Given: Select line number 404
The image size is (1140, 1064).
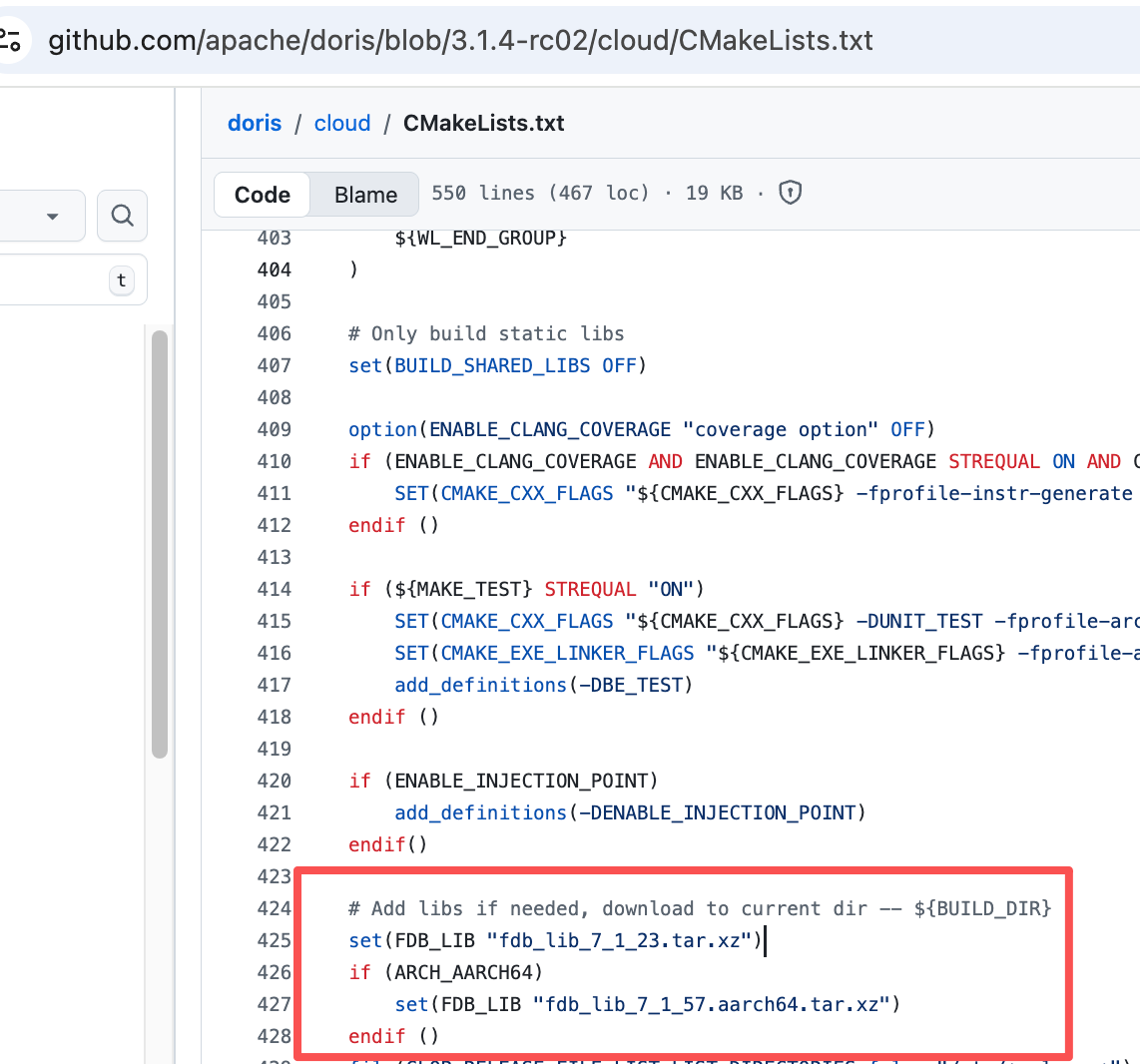Looking at the screenshot, I should (x=274, y=269).
